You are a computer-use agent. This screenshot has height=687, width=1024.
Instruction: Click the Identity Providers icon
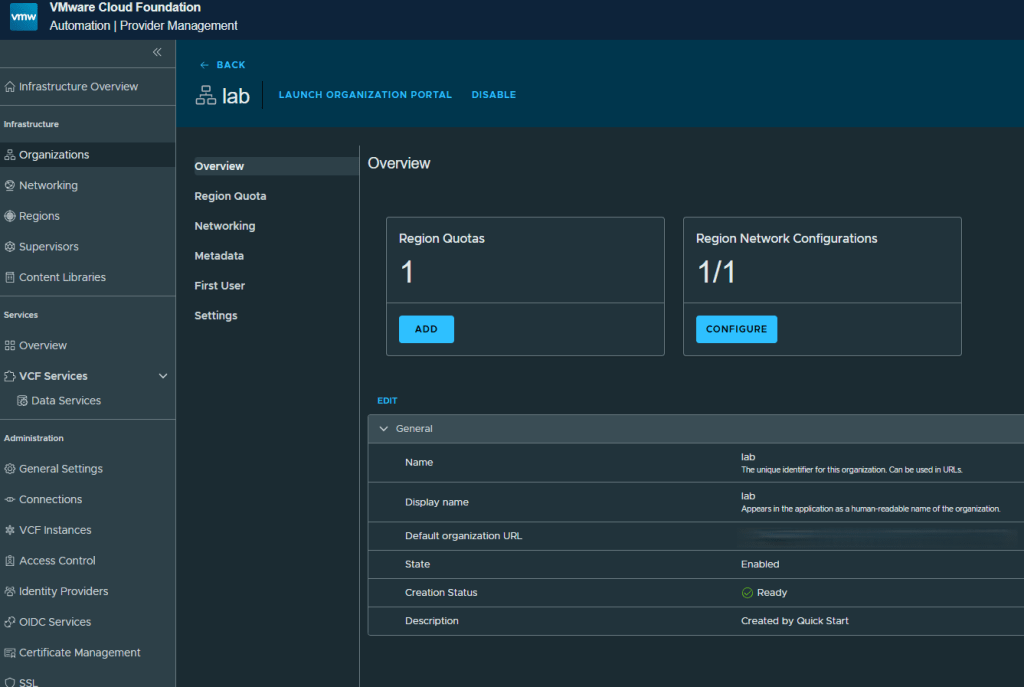(x=10, y=592)
